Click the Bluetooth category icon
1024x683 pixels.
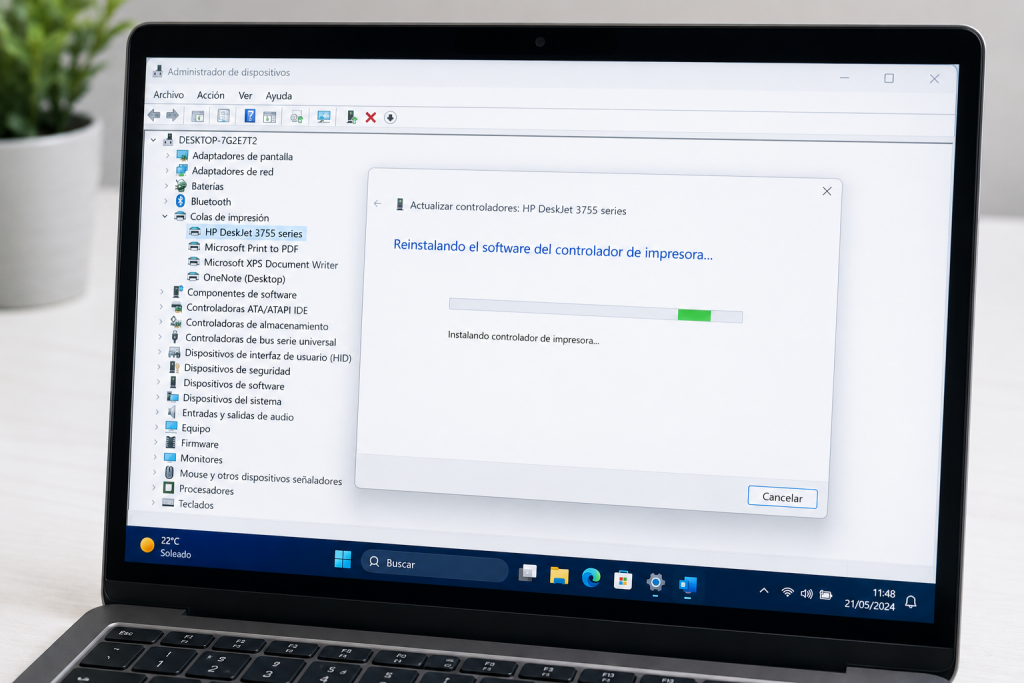[180, 201]
